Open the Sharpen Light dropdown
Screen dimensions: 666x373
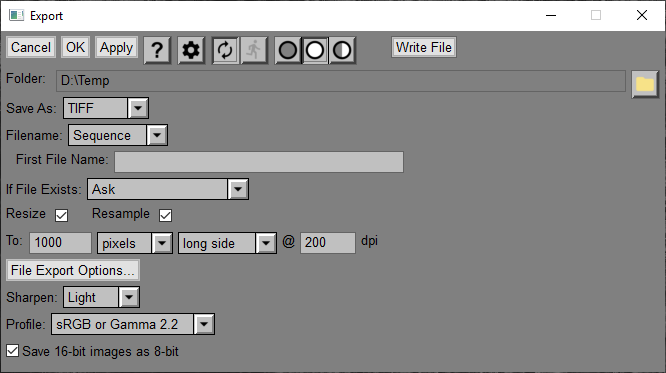[129, 297]
